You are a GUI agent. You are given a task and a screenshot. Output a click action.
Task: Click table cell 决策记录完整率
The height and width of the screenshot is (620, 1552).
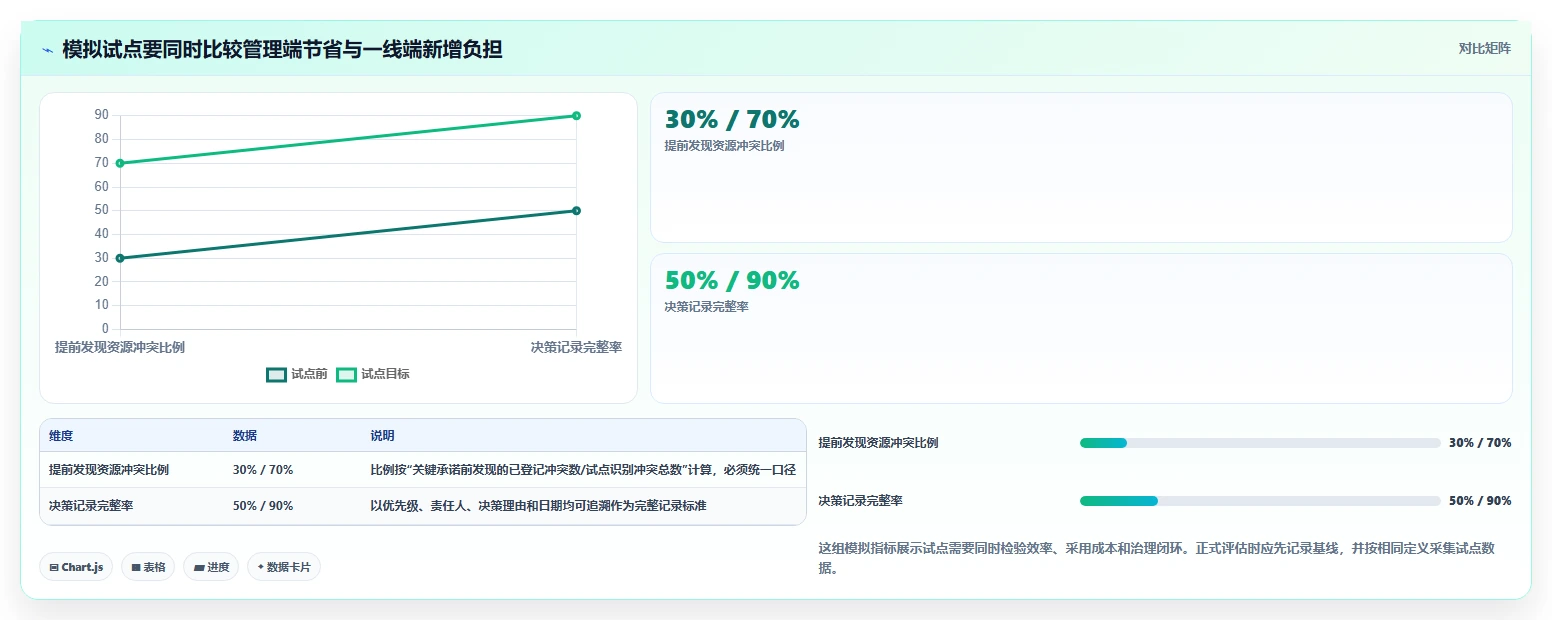[91, 506]
